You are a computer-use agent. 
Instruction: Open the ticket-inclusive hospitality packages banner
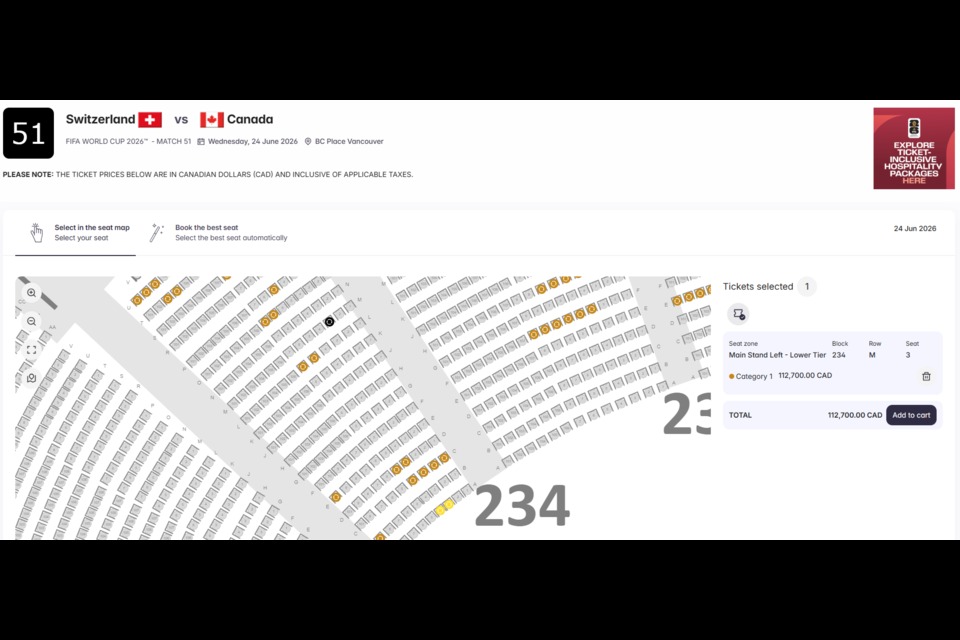tap(913, 148)
